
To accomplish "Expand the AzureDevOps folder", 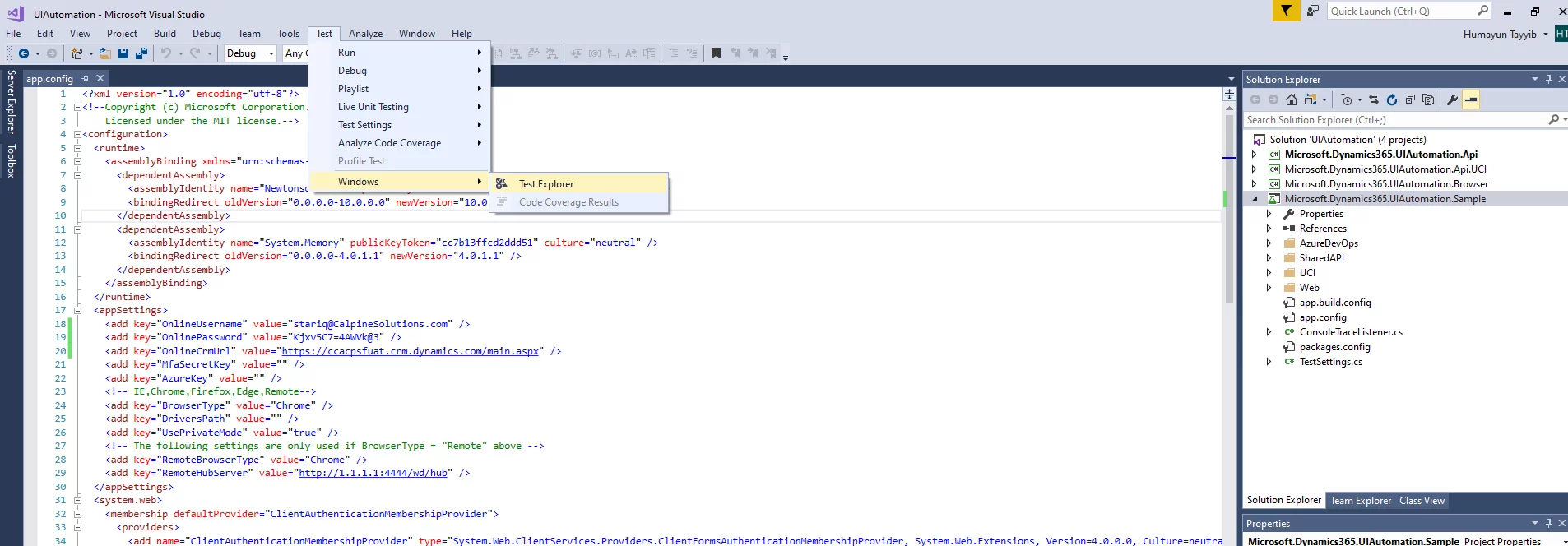I will pyautogui.click(x=1269, y=243).
